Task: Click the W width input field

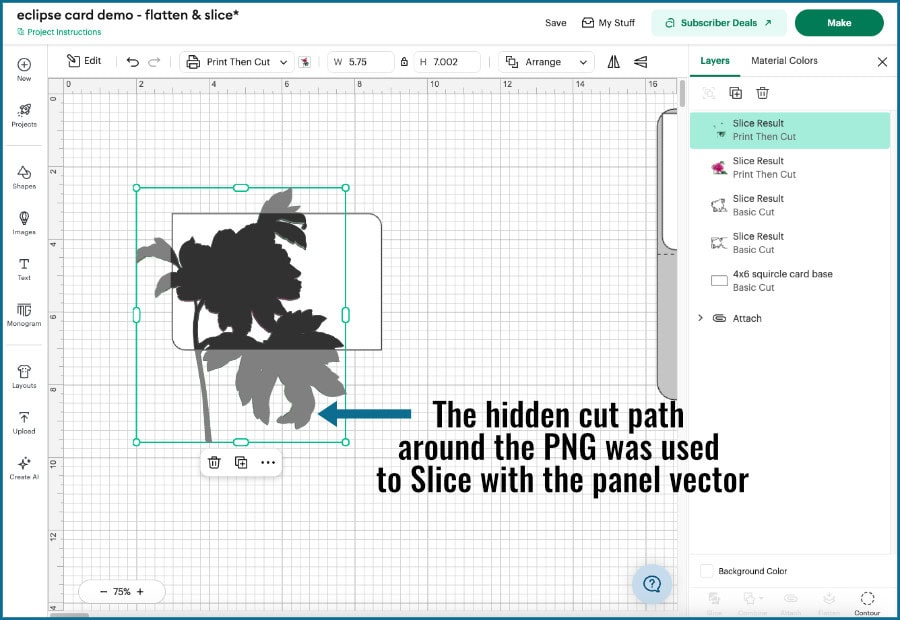Action: click(361, 62)
